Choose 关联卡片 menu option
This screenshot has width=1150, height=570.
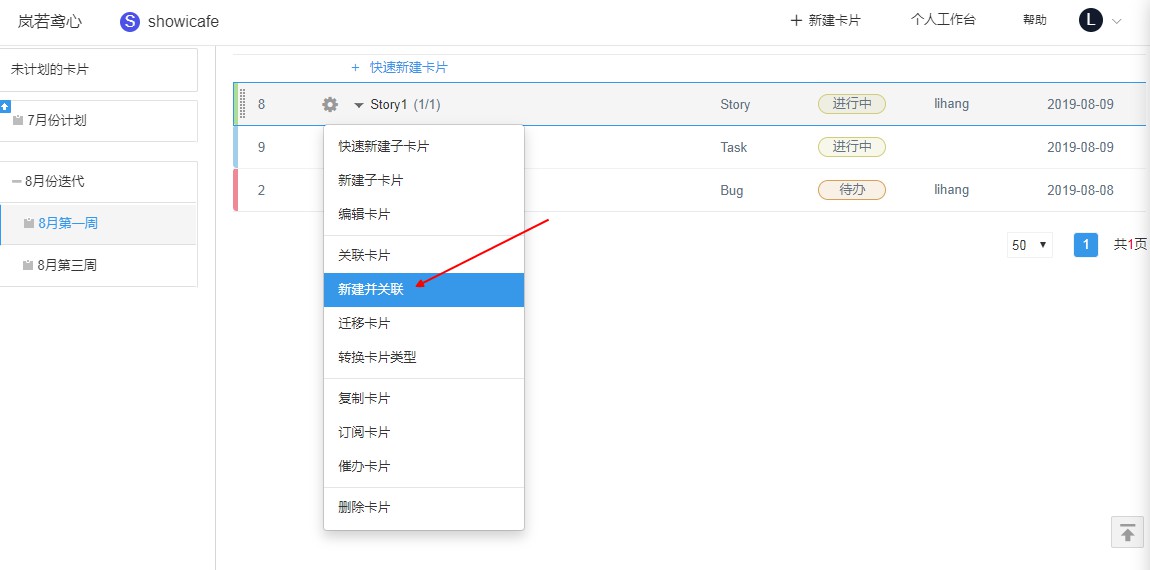click(424, 256)
